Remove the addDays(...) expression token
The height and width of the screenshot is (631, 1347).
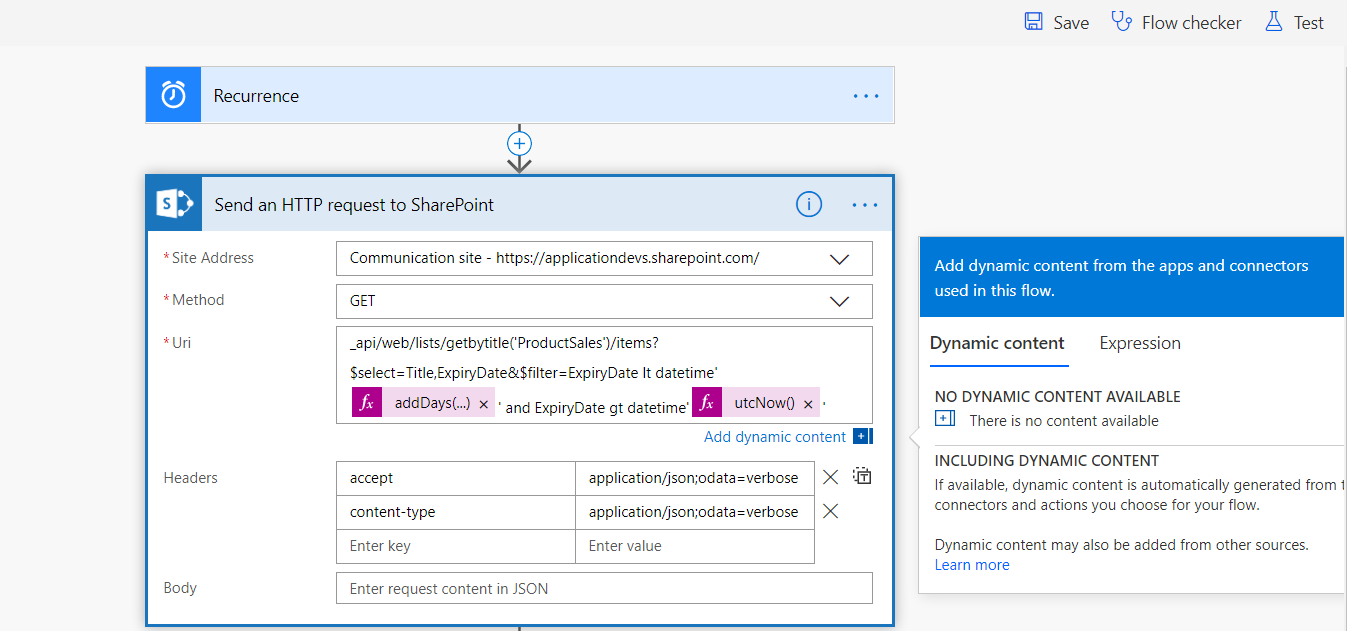point(484,404)
